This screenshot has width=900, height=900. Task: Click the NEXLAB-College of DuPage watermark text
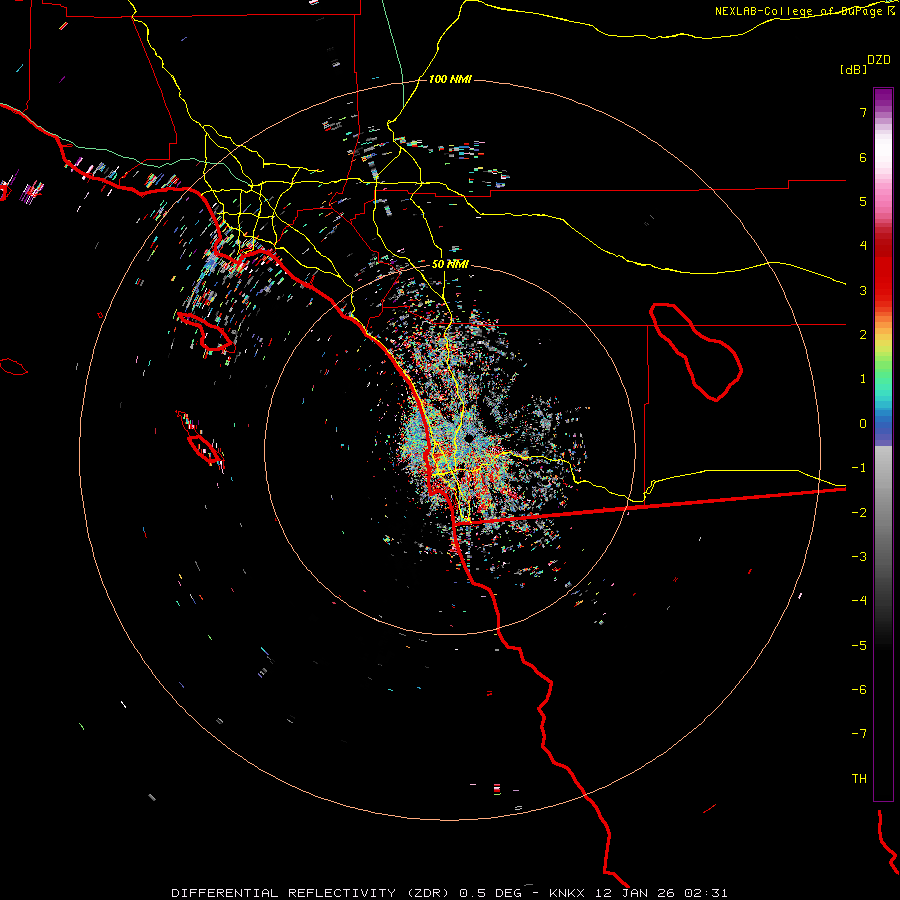(x=805, y=11)
